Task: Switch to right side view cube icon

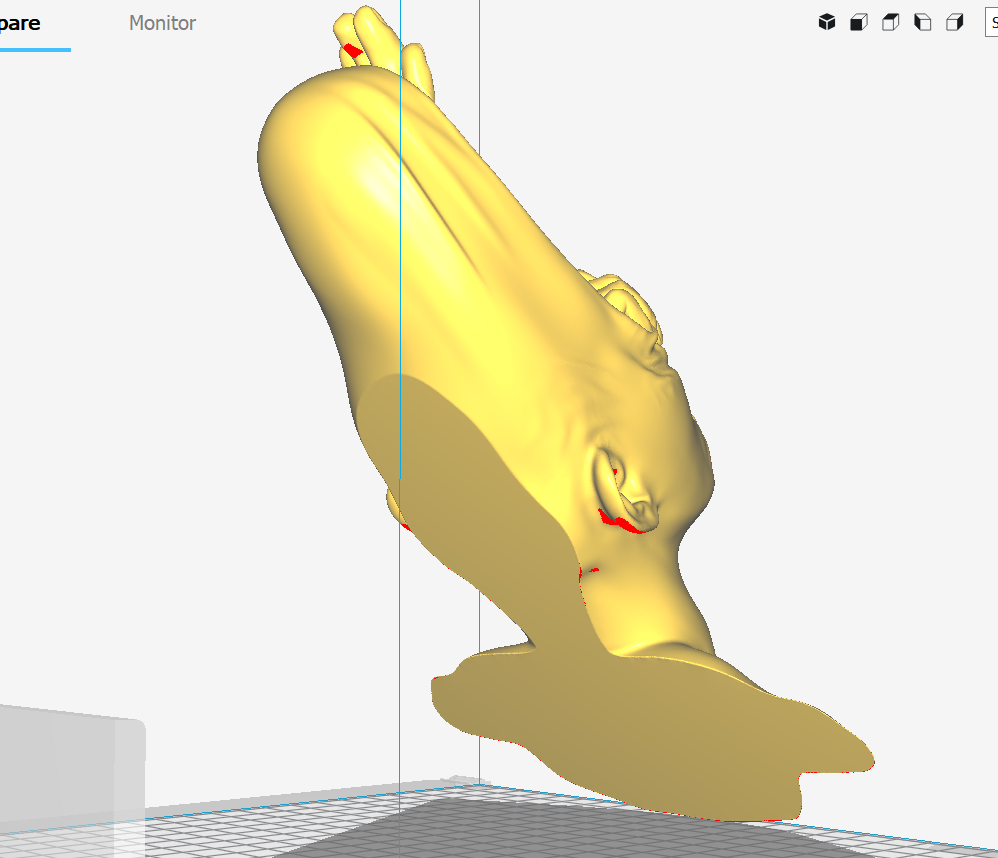Action: [x=954, y=23]
